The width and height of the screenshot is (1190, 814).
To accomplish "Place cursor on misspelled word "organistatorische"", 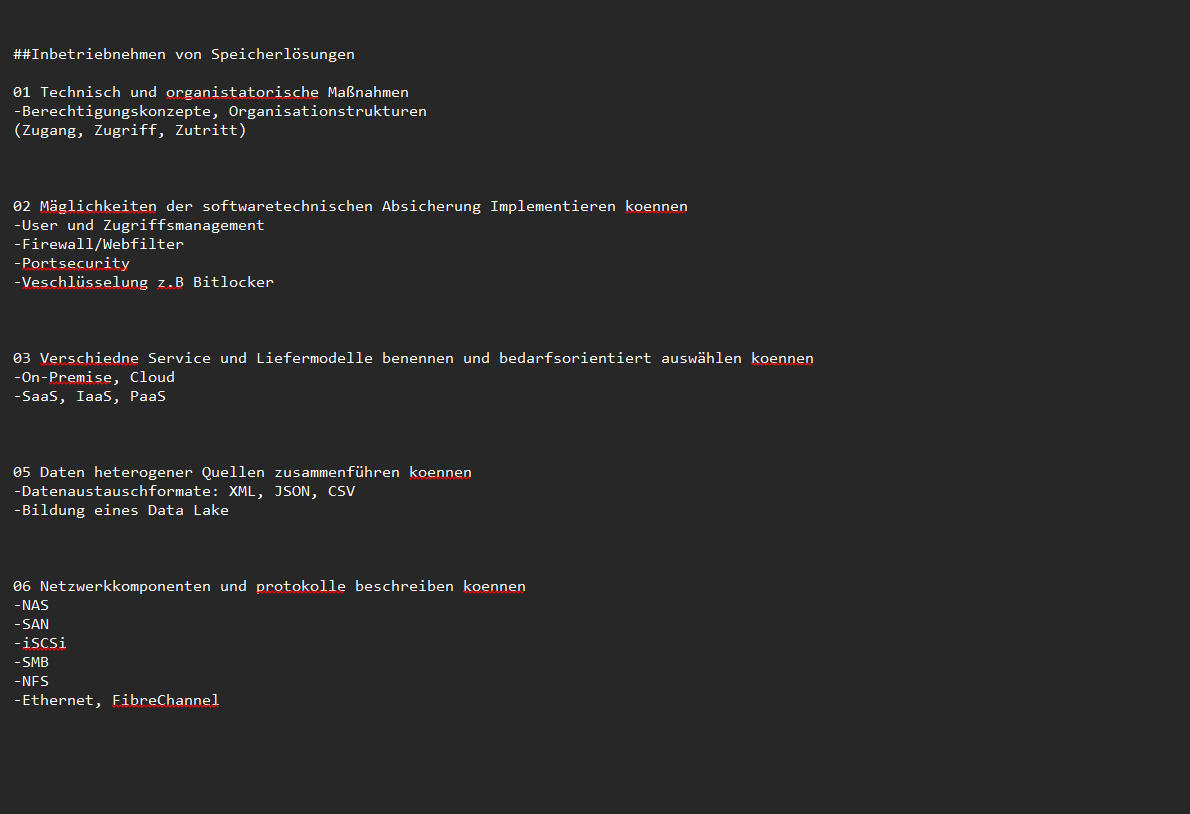I will pyautogui.click(x=242, y=92).
